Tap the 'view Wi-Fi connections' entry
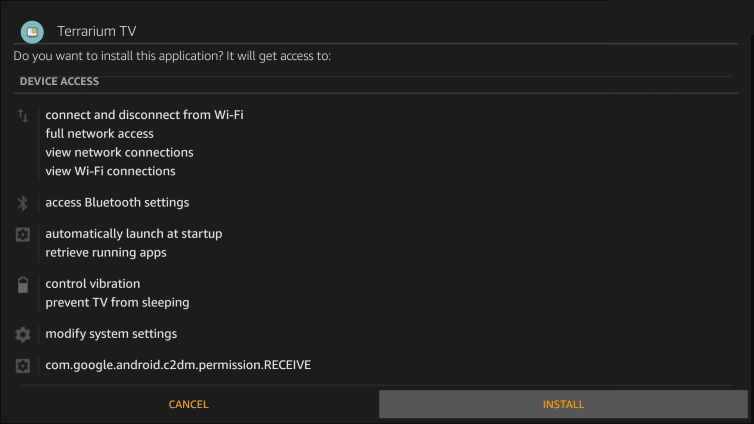The image size is (754, 424). pos(110,171)
